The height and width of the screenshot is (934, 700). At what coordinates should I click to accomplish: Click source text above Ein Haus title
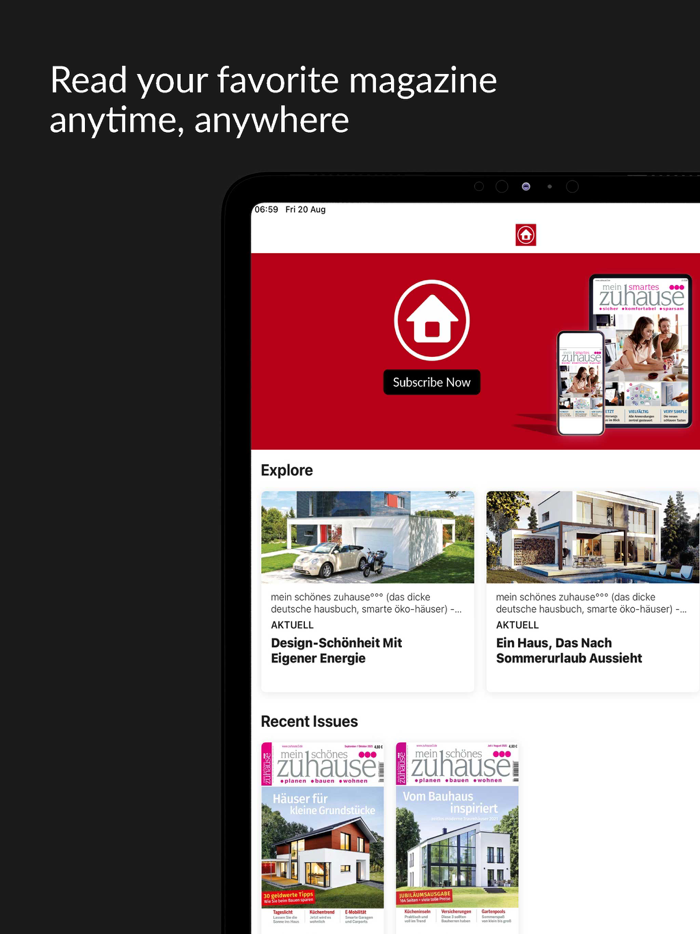[x=591, y=603]
